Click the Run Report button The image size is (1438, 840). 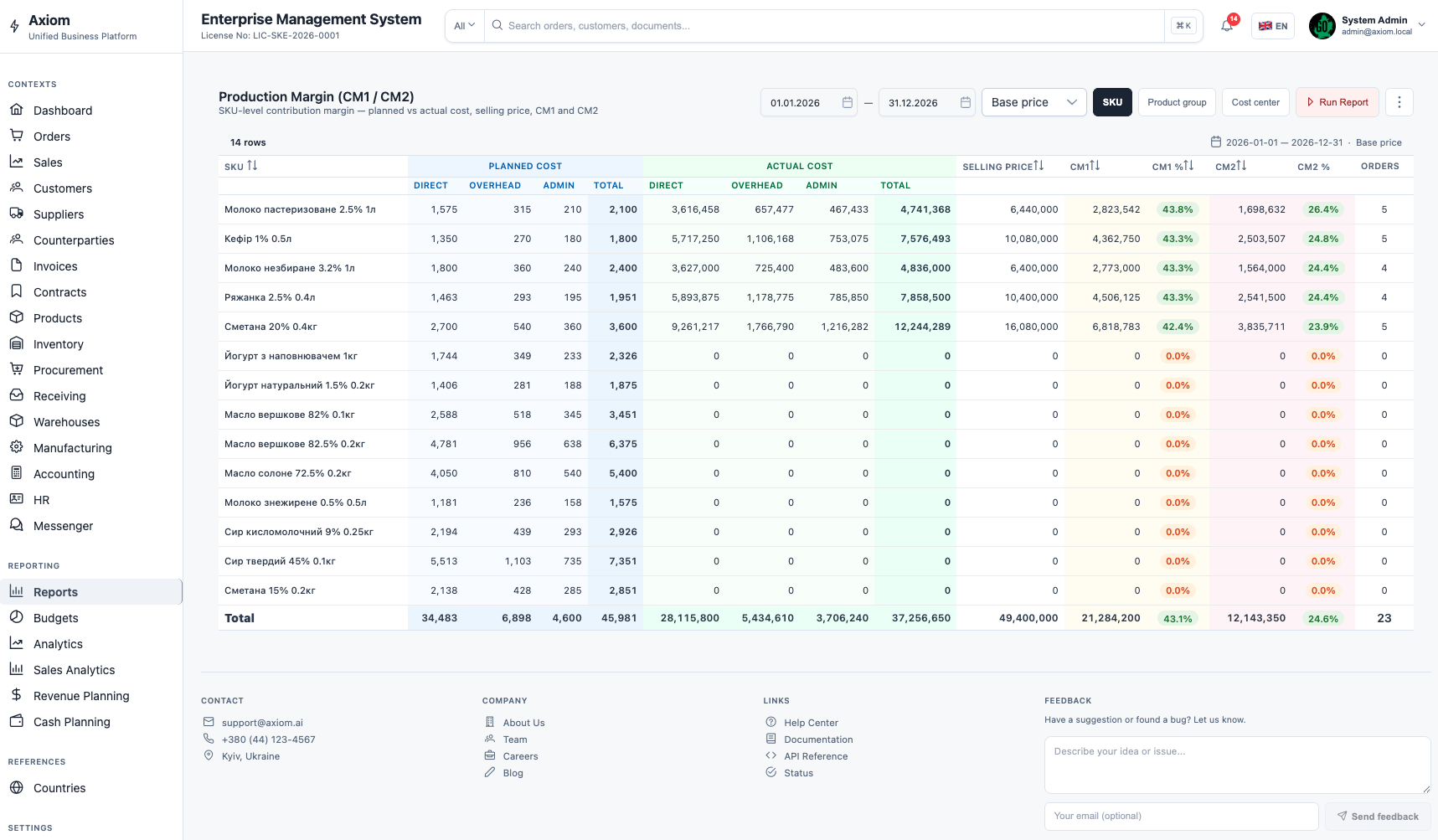[1337, 102]
